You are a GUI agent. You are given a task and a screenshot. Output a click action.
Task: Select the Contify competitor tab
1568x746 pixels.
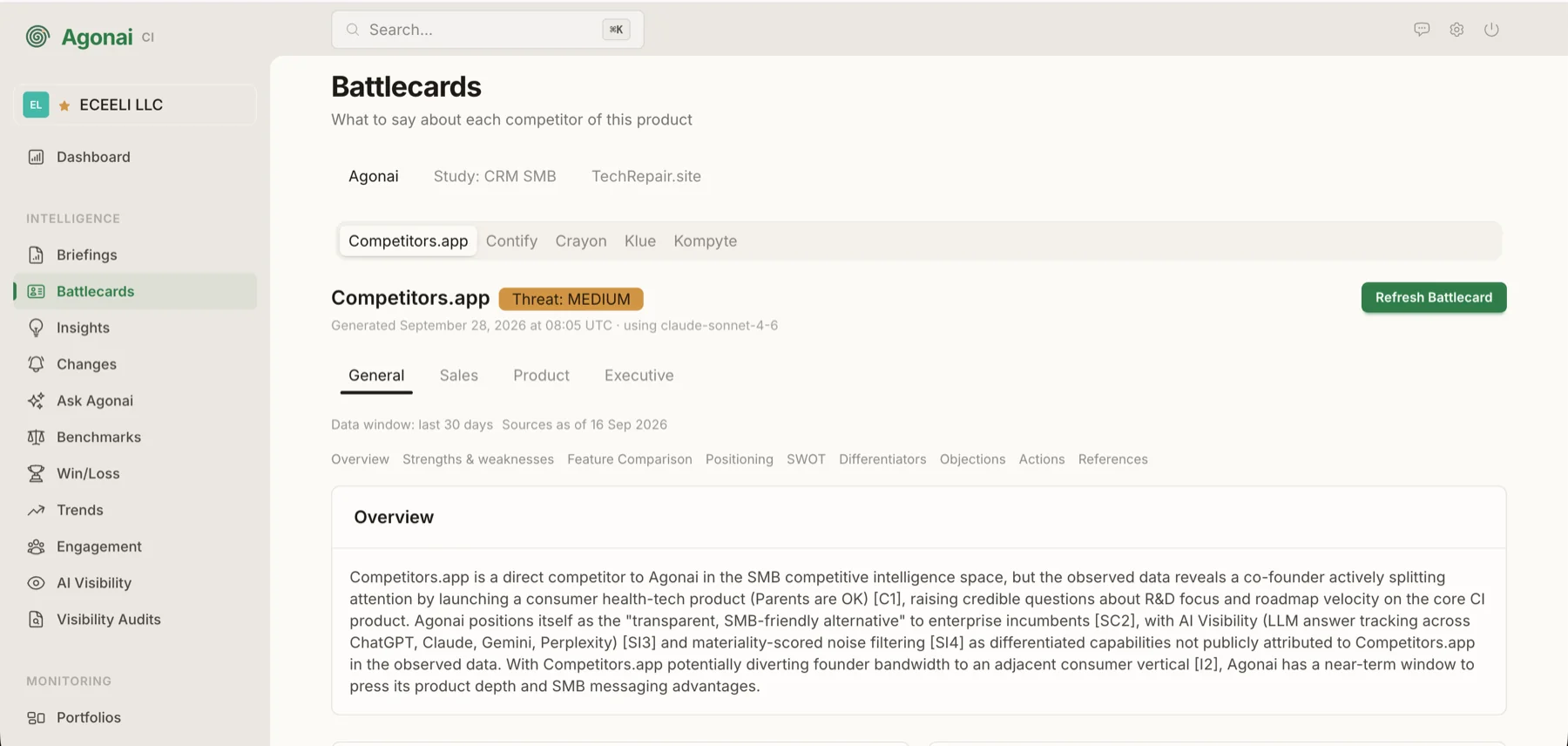511,241
